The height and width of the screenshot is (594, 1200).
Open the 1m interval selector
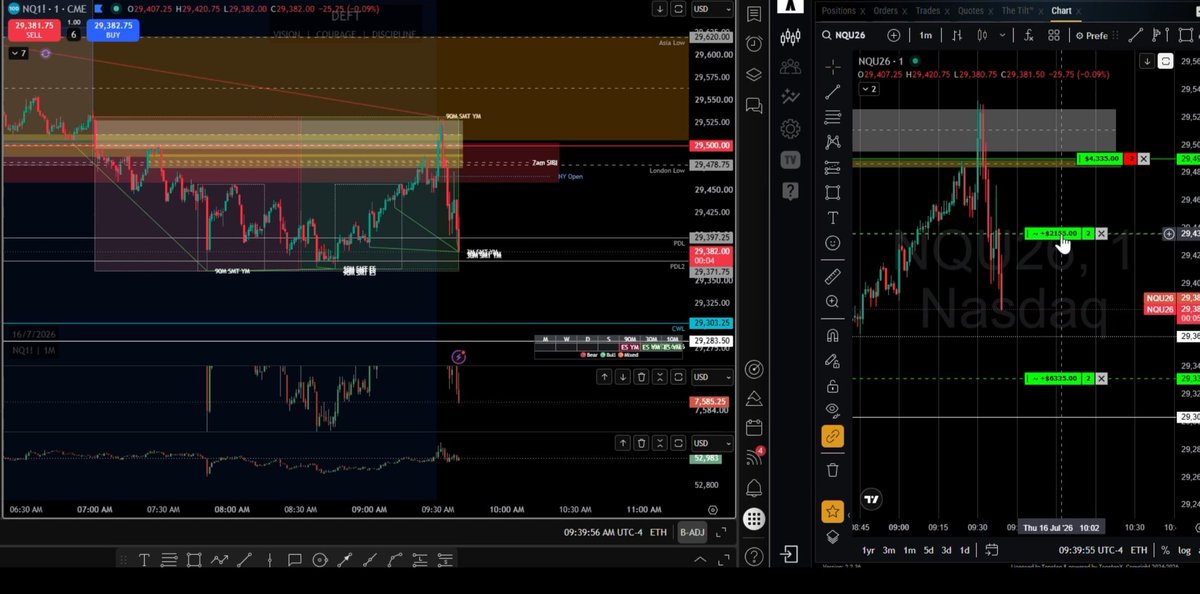926,35
